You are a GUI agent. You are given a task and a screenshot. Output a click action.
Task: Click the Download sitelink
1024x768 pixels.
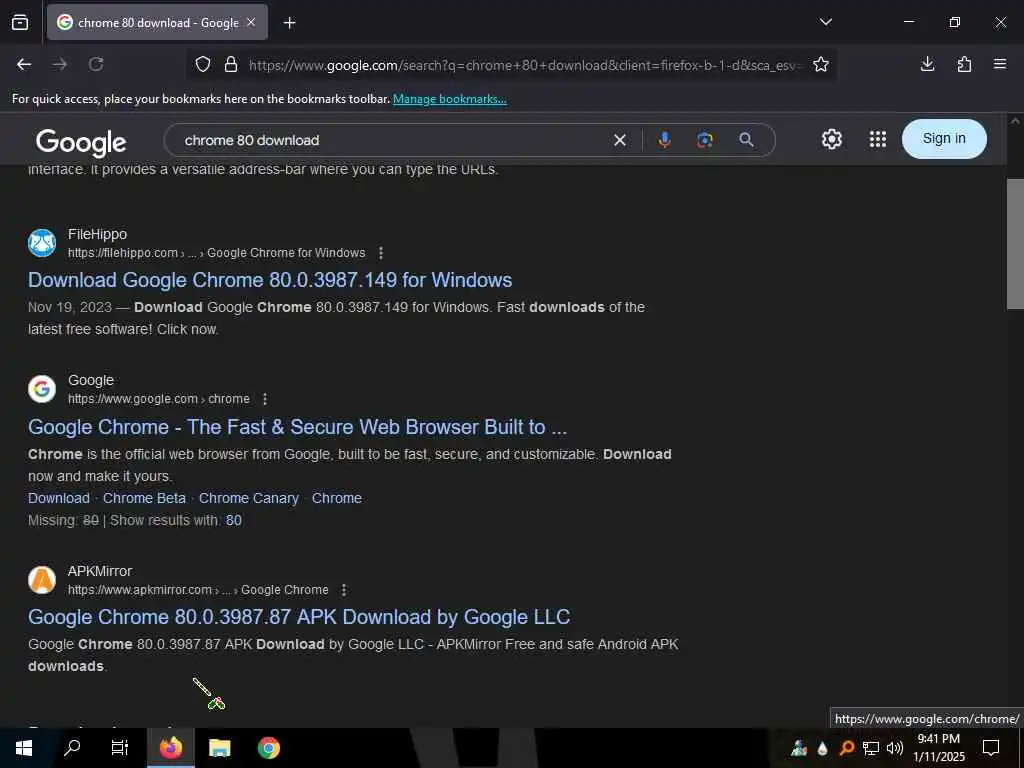tap(59, 498)
